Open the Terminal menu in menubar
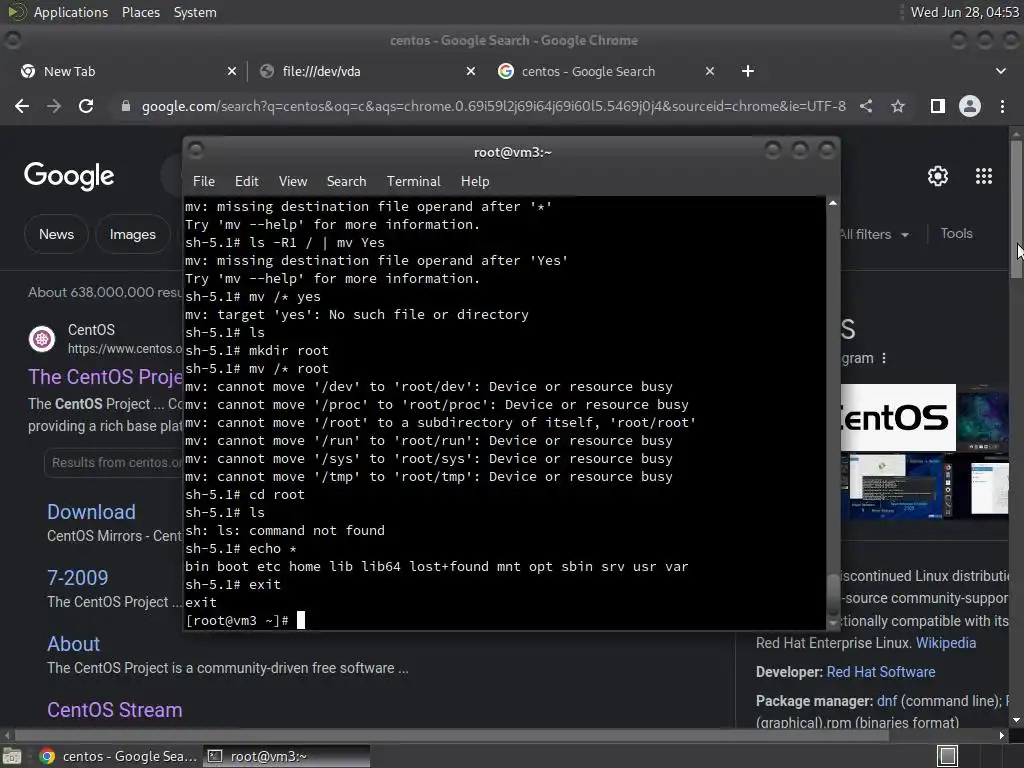This screenshot has height=768, width=1024. 413,181
